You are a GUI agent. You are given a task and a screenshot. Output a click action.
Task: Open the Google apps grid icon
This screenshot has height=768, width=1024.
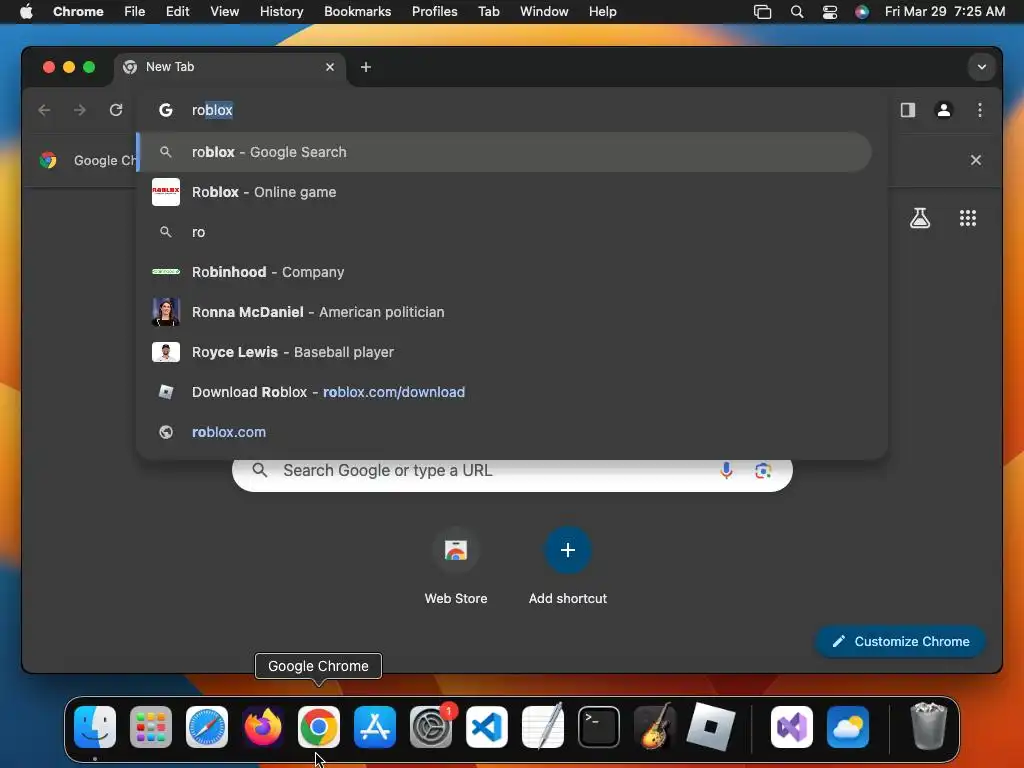click(x=968, y=218)
